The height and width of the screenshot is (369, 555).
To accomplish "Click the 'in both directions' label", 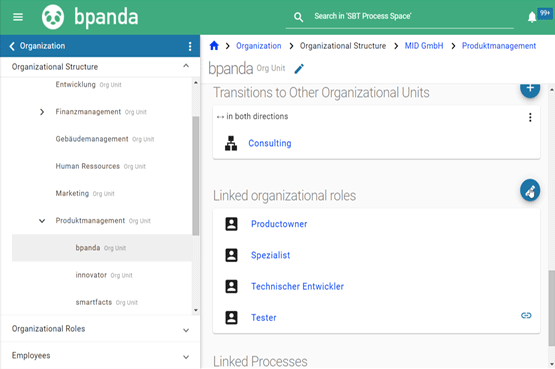I will [257, 116].
